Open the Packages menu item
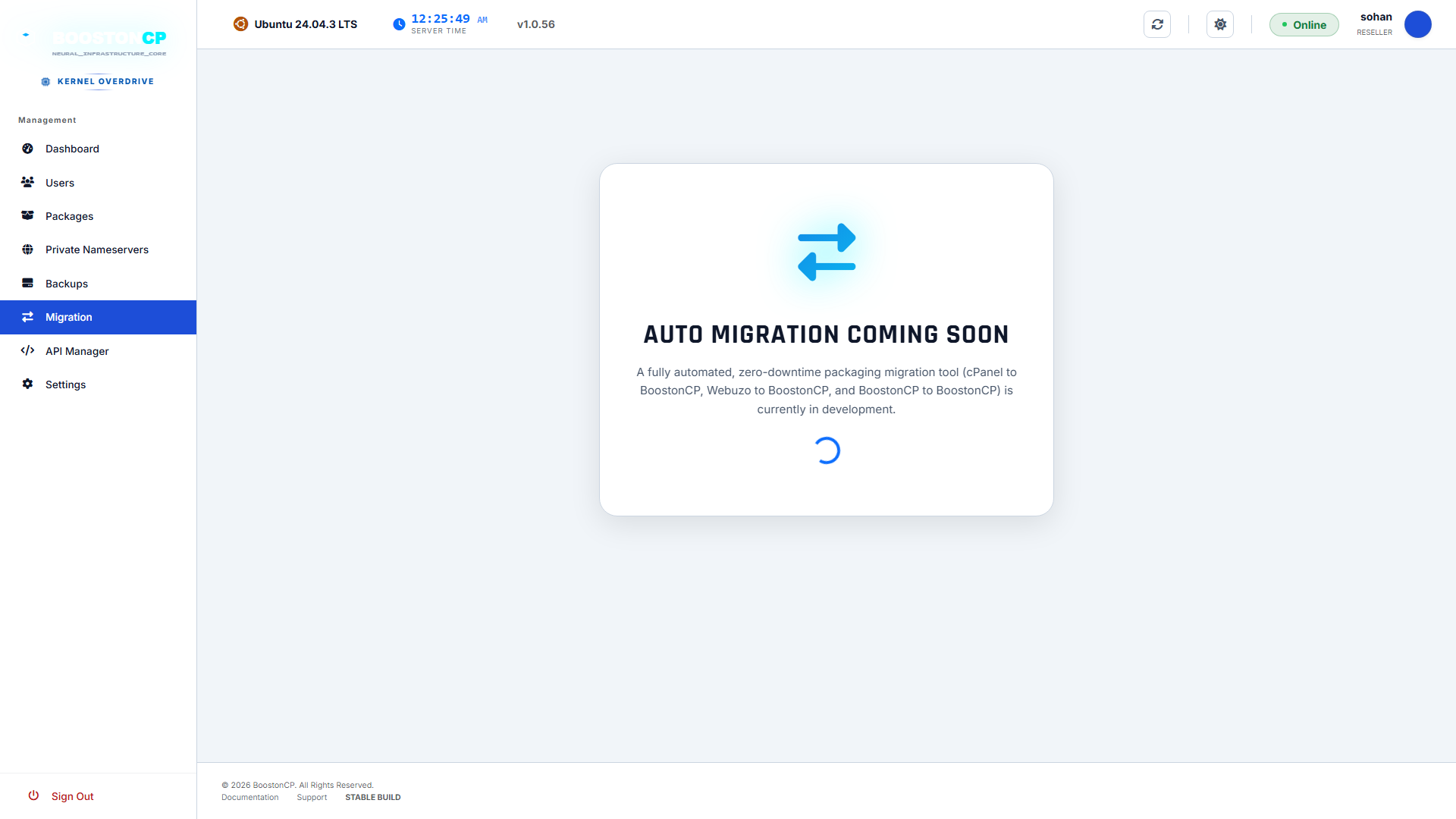 [99, 216]
